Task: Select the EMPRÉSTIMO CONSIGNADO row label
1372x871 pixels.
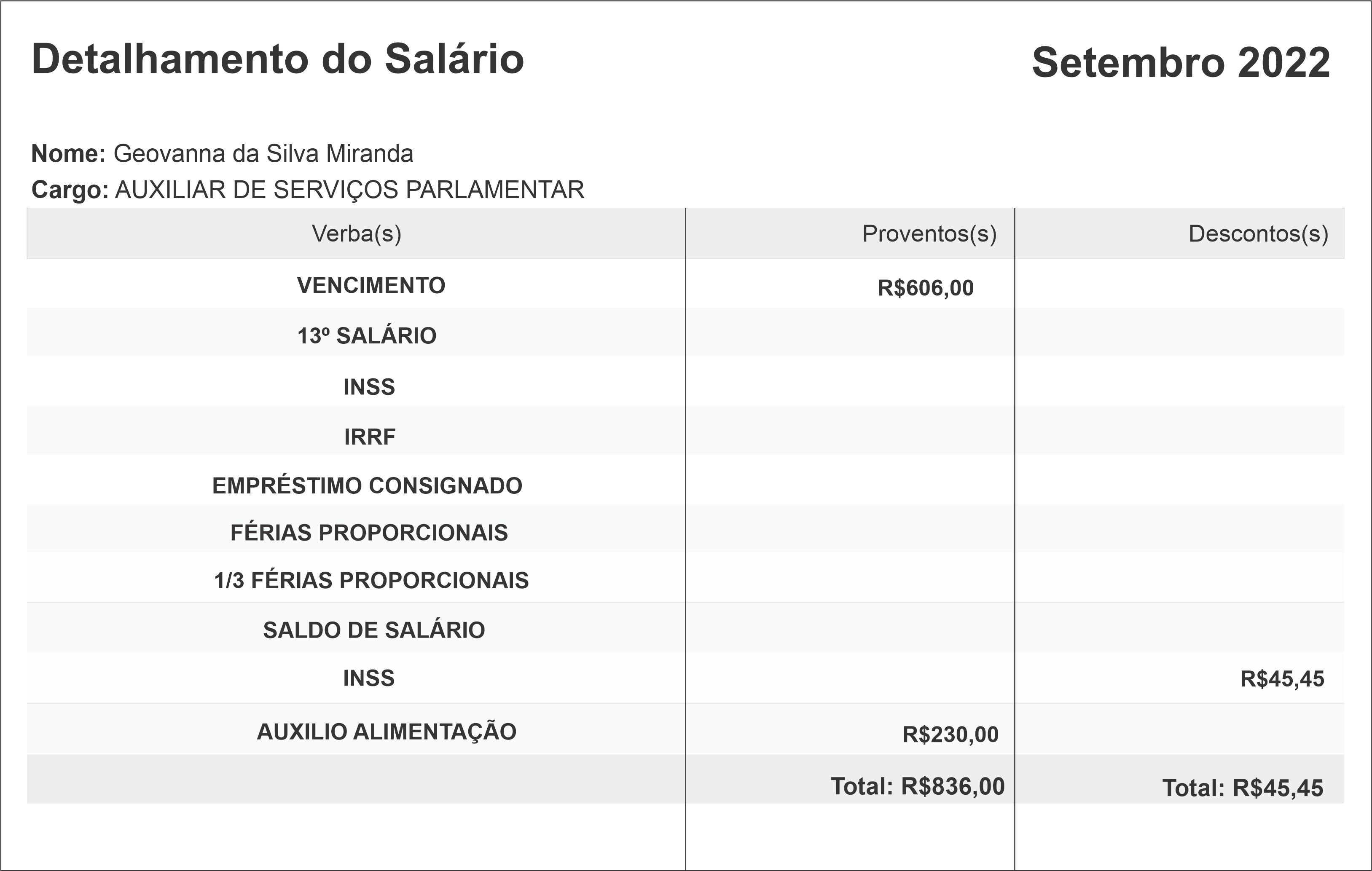Action: click(367, 486)
